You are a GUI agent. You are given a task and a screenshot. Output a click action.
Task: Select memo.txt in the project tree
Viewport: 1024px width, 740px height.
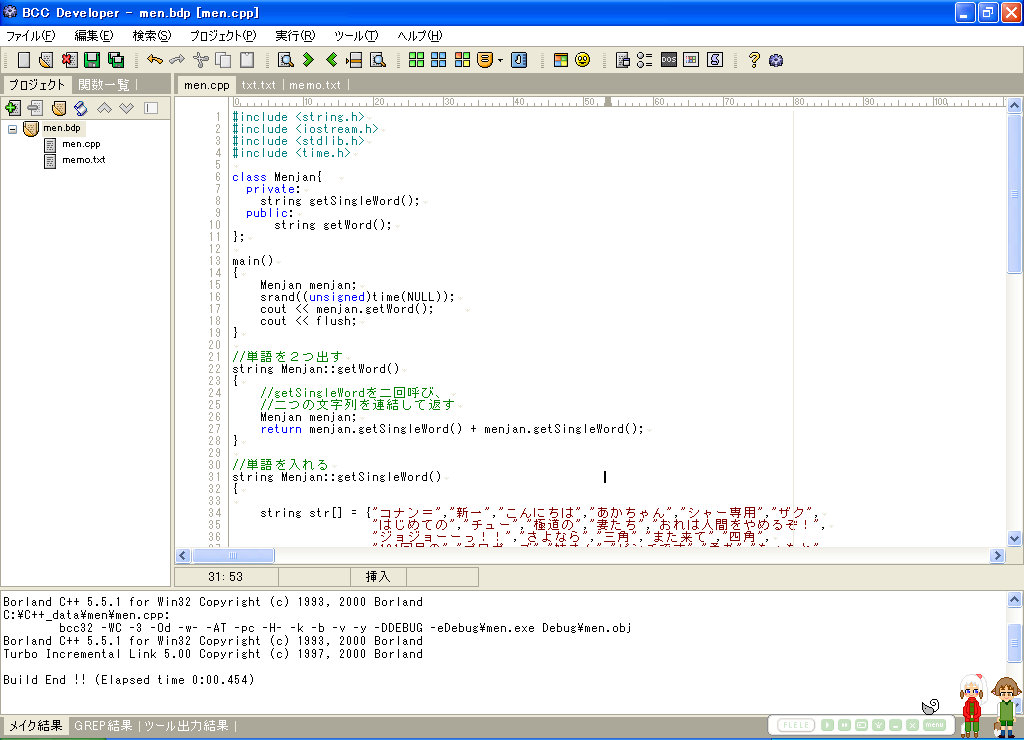[x=83, y=160]
